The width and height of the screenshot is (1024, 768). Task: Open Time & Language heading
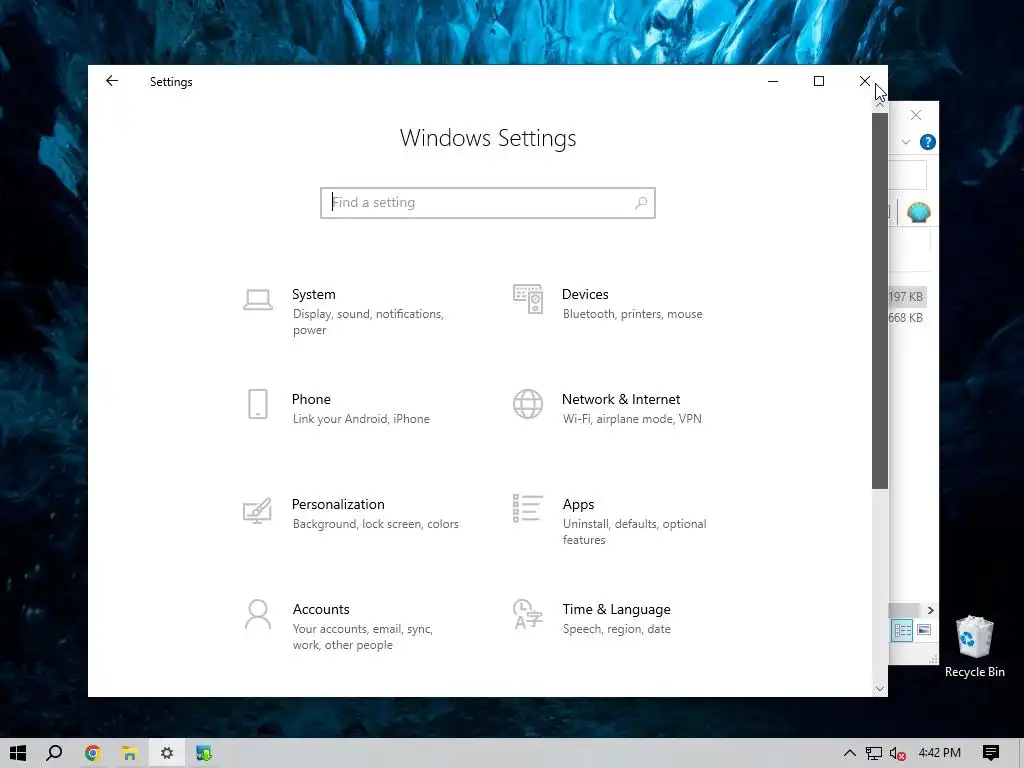[x=616, y=609]
